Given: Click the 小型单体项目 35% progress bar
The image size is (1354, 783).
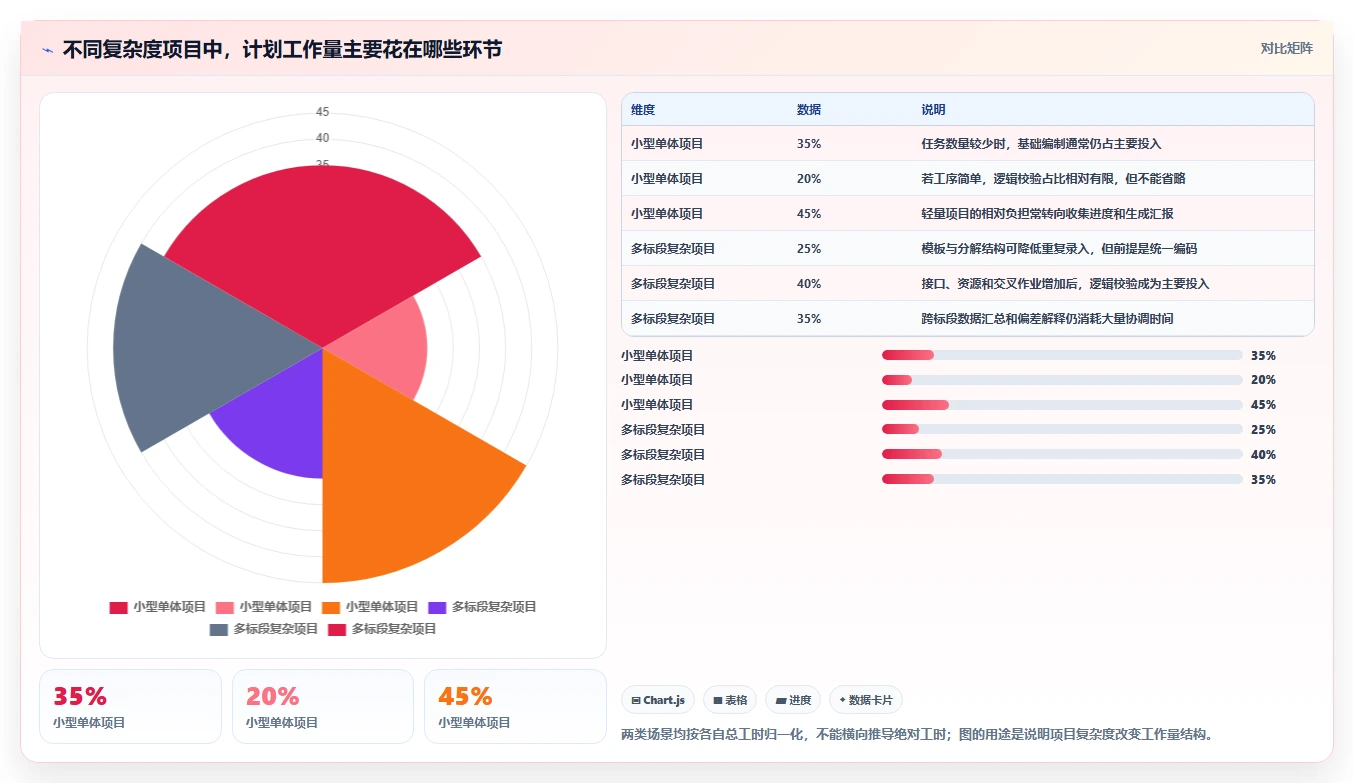Looking at the screenshot, I should point(1062,355).
